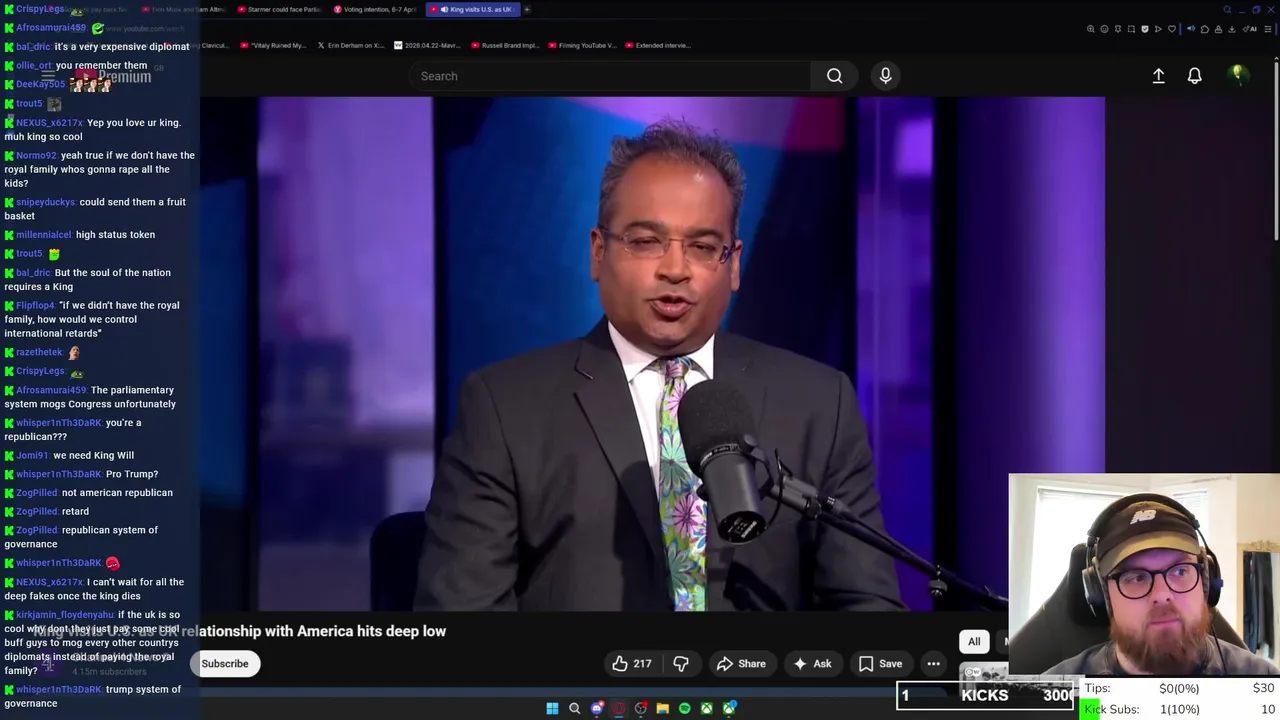Open the Erin Derham on X bookmark
This screenshot has height=720, width=1280.
click(x=350, y=45)
